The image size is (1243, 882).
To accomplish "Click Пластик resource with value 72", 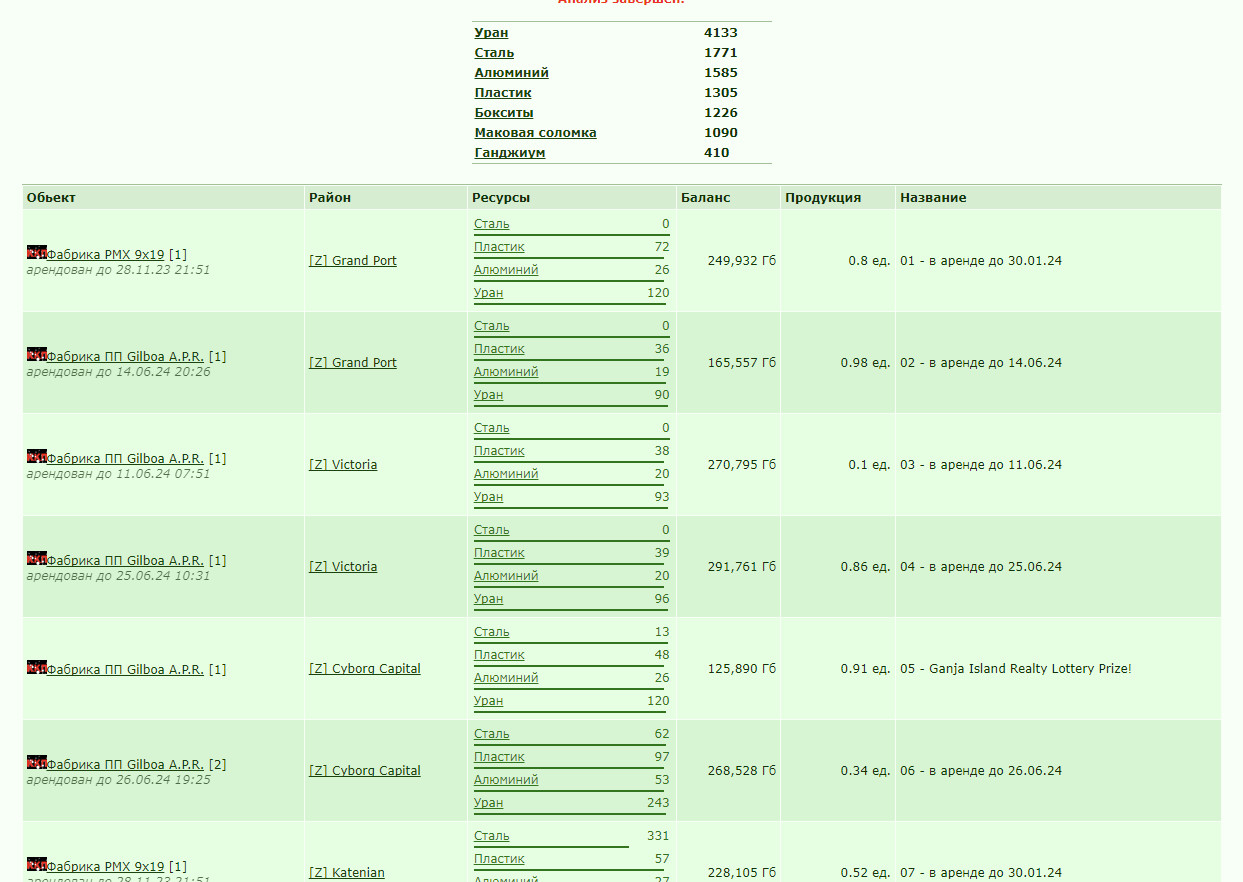I will click(499, 247).
